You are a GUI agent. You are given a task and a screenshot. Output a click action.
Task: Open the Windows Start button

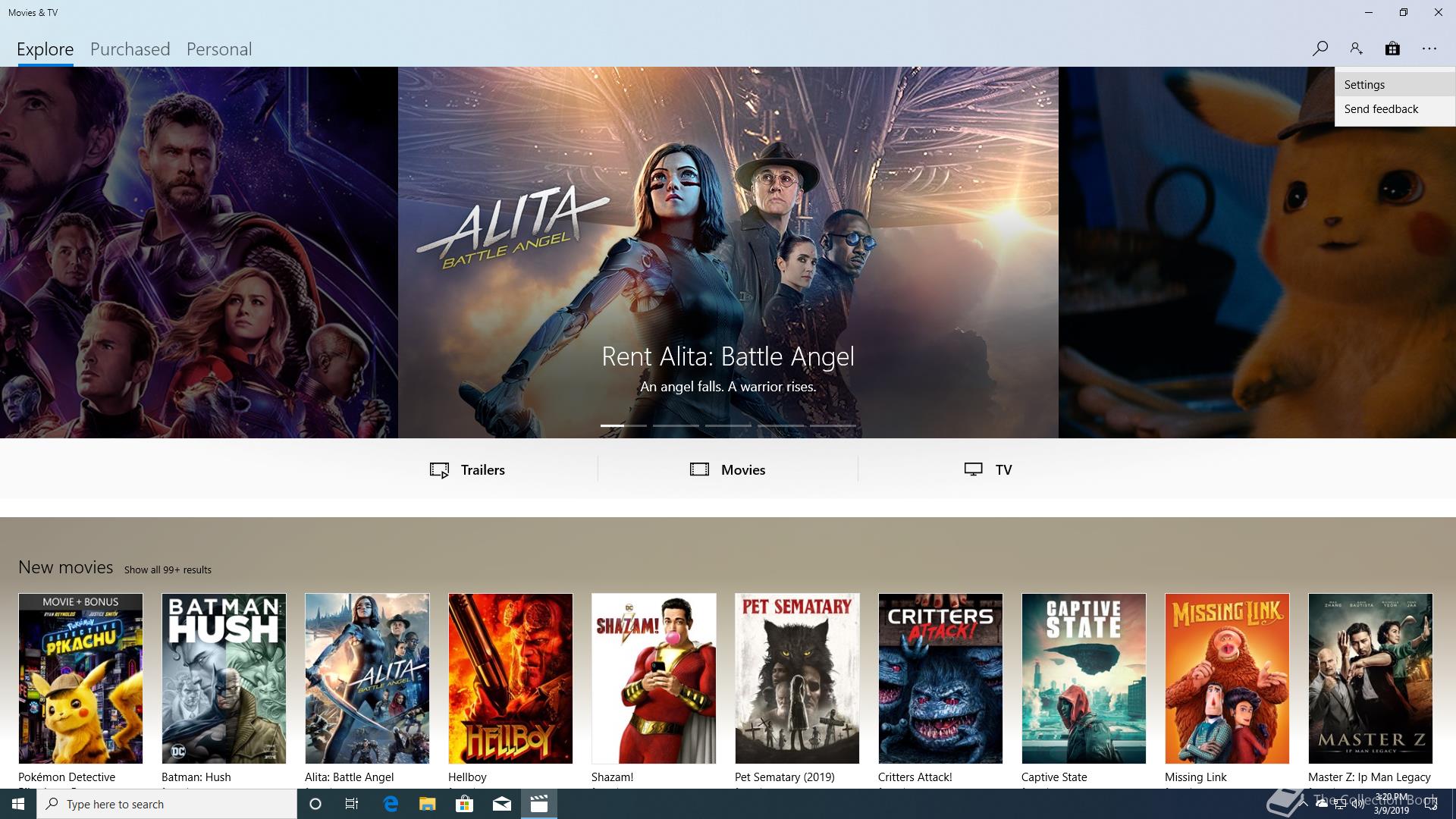click(x=18, y=804)
